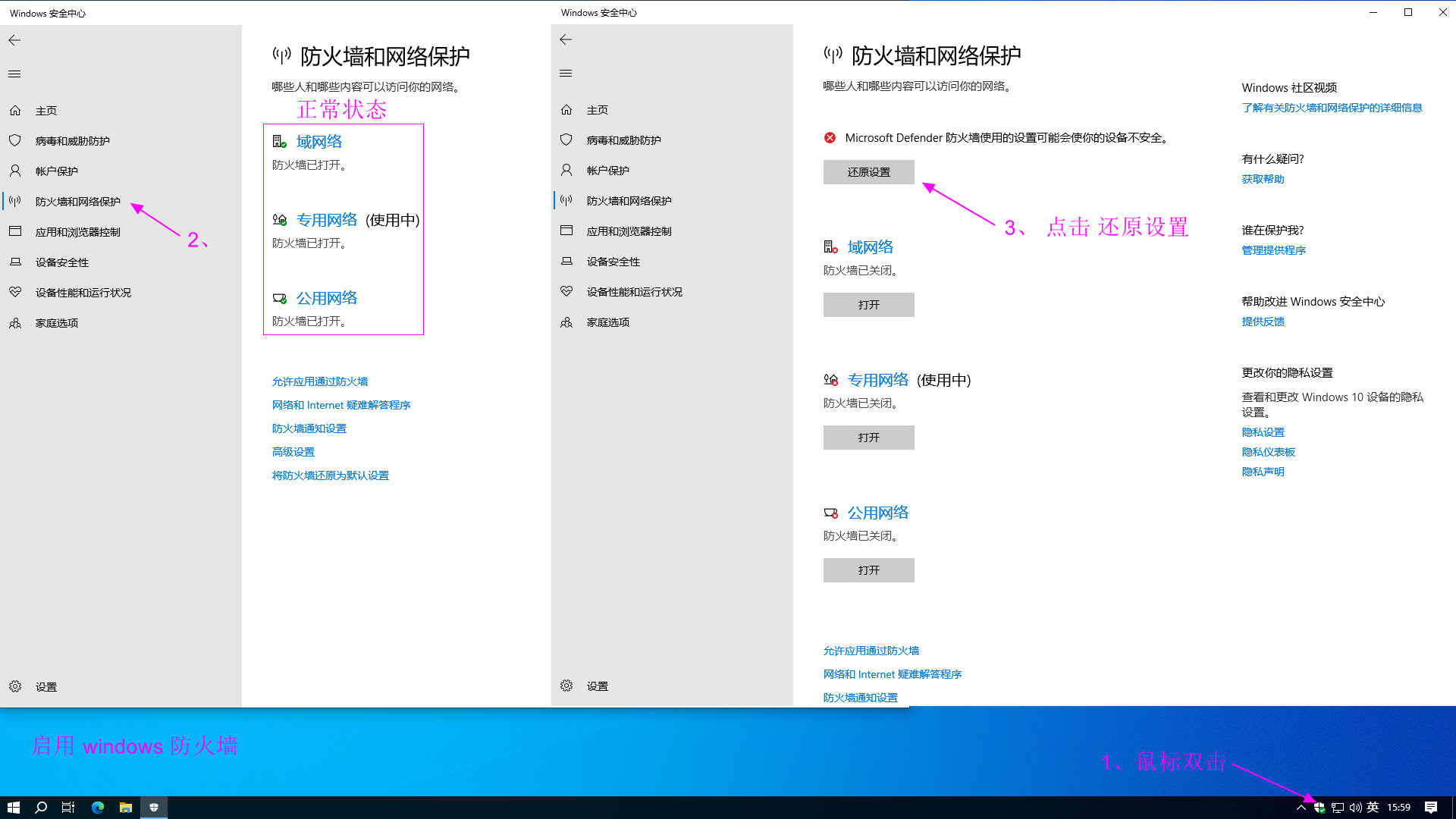Open the Windows Start menu
1456x819 pixels.
point(14,808)
